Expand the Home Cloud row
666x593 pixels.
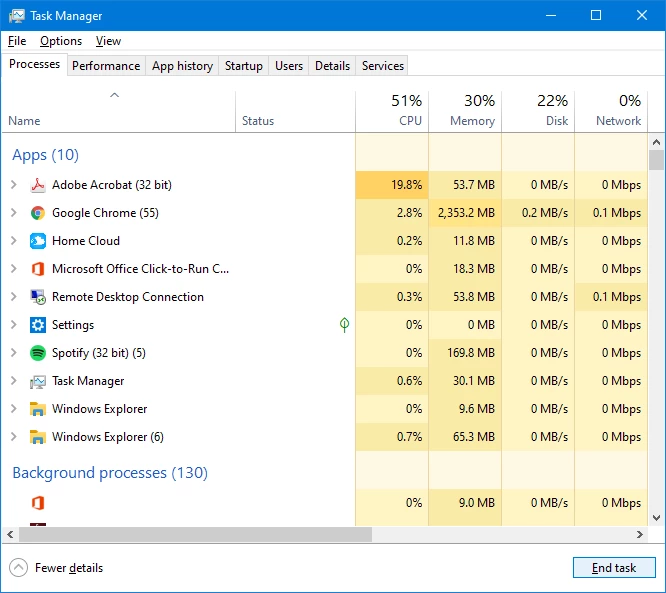(14, 241)
